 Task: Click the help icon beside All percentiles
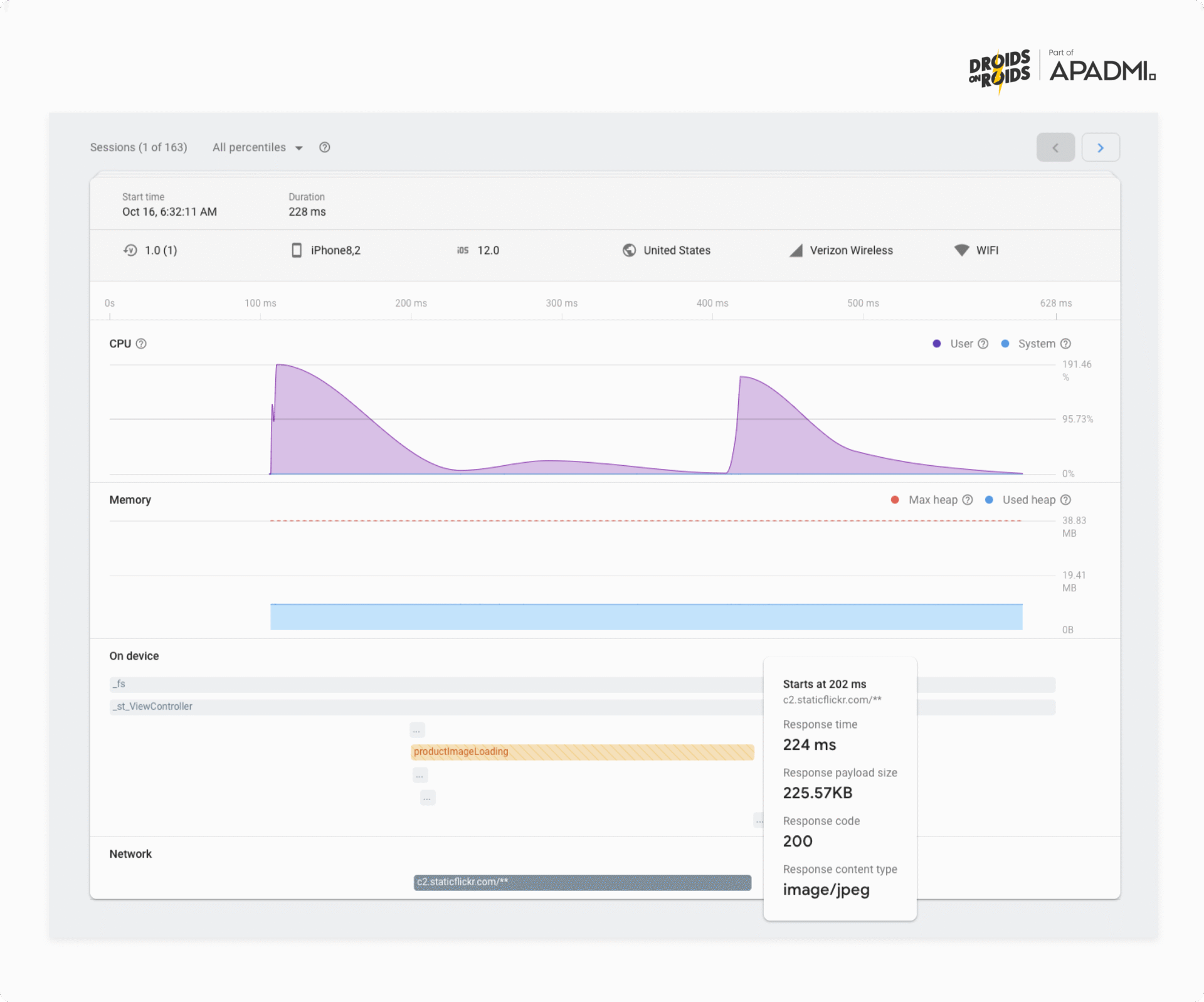pyautogui.click(x=324, y=147)
